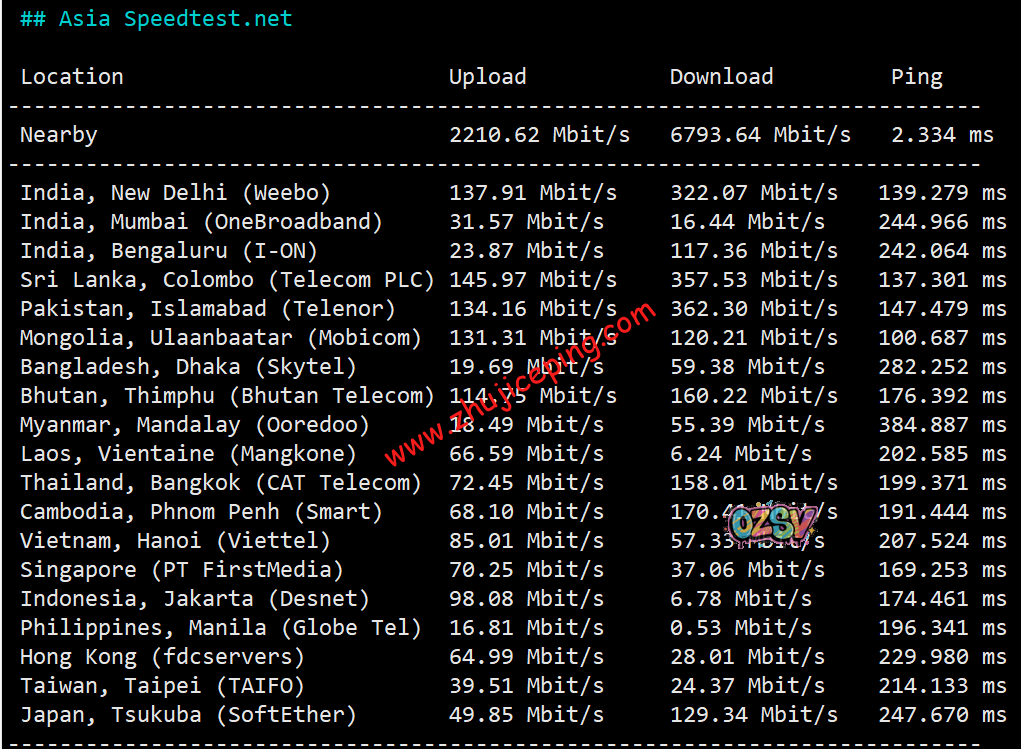Select Singapore (PT FirstMedia) row
This screenshot has height=749, width=1021.
(x=181, y=570)
